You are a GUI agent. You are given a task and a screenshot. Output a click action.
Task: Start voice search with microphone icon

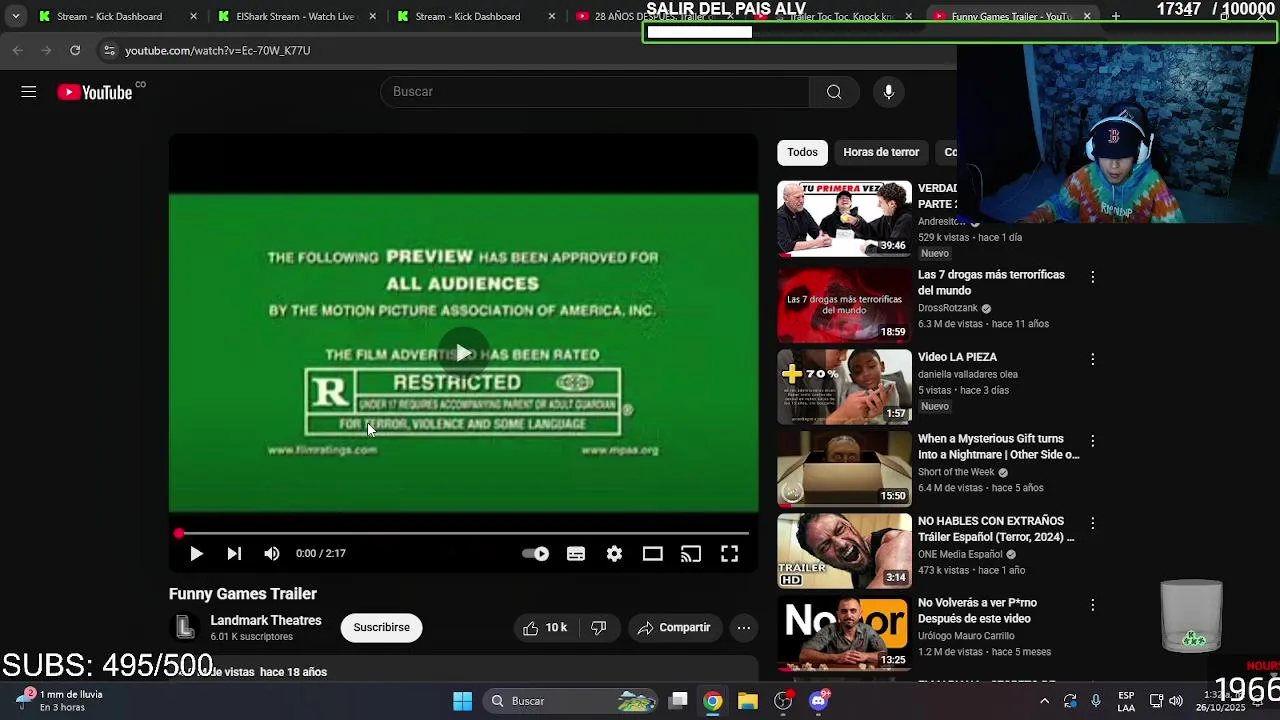click(x=888, y=92)
